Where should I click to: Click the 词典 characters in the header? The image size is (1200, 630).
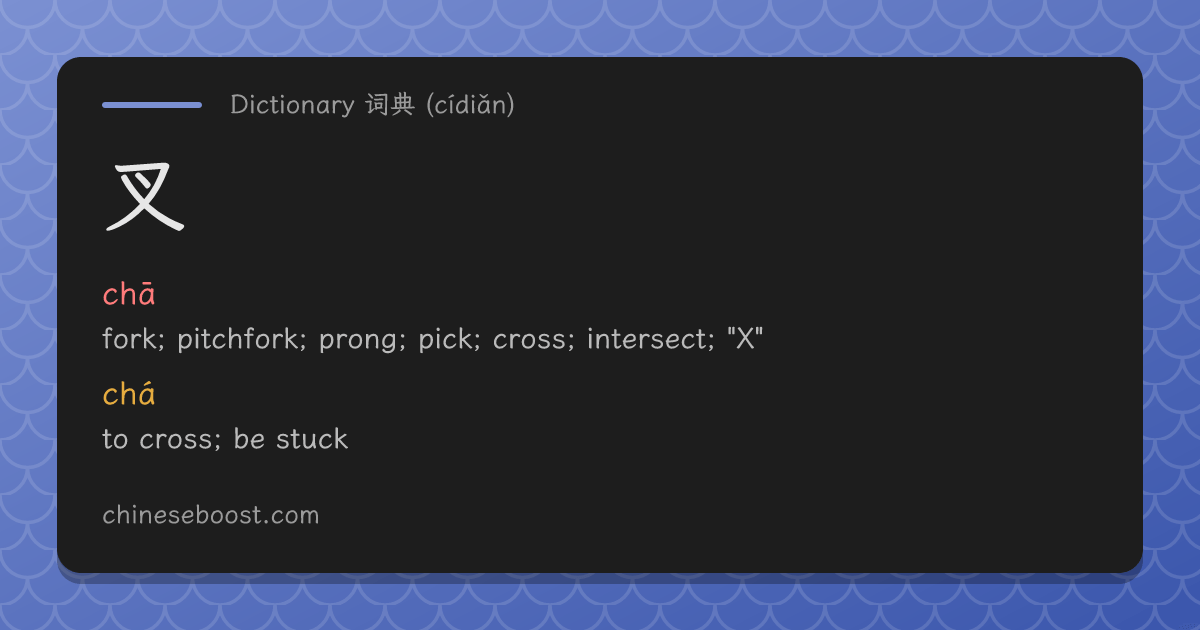pos(390,104)
